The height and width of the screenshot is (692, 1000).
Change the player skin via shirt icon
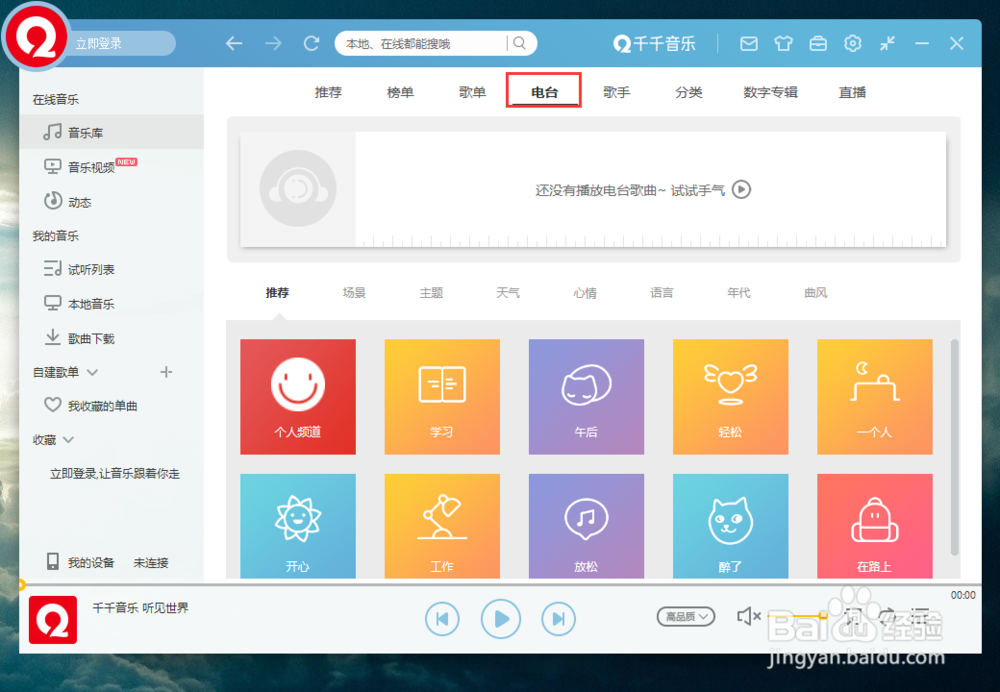tap(783, 43)
